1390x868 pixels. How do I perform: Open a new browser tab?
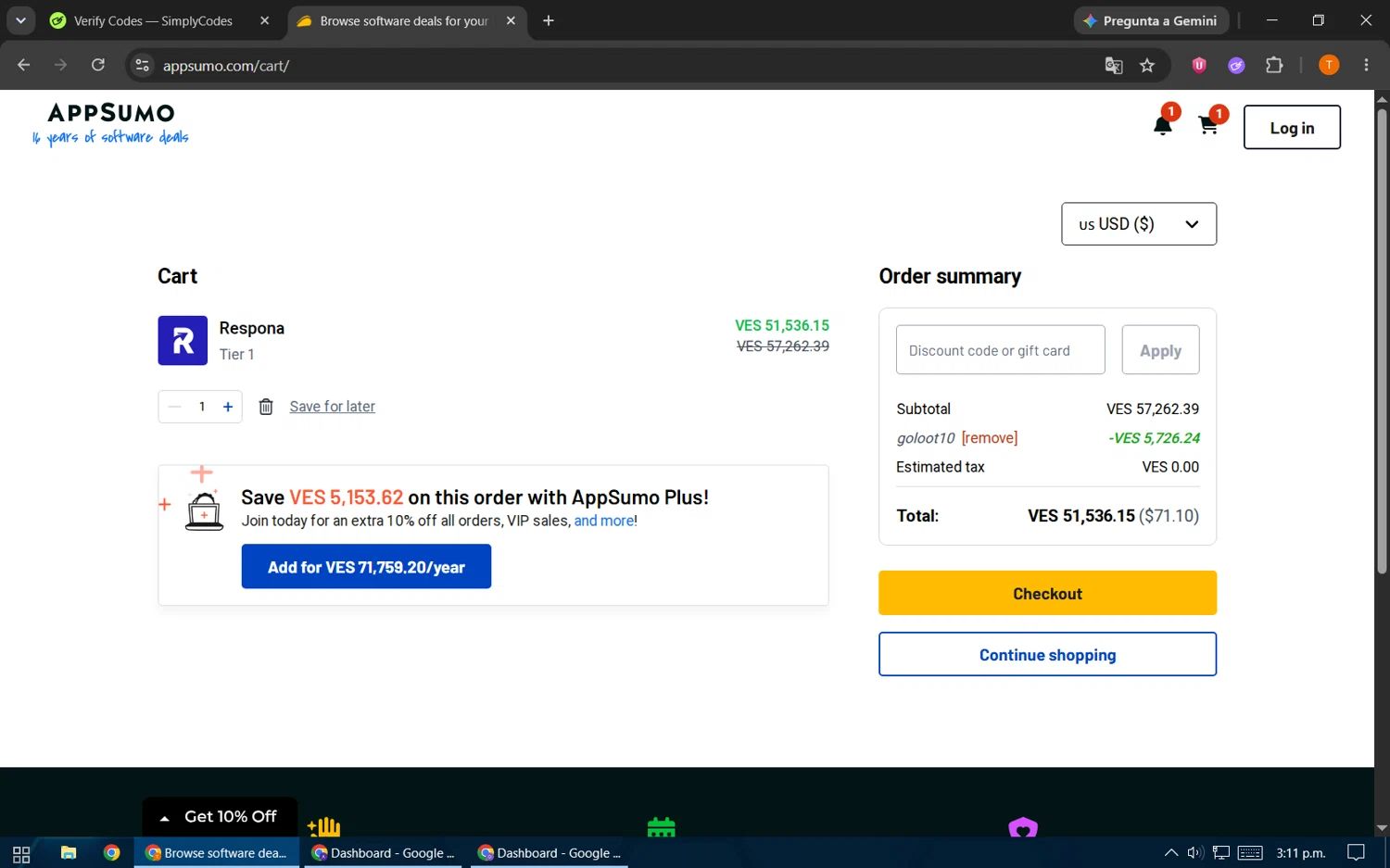click(549, 20)
